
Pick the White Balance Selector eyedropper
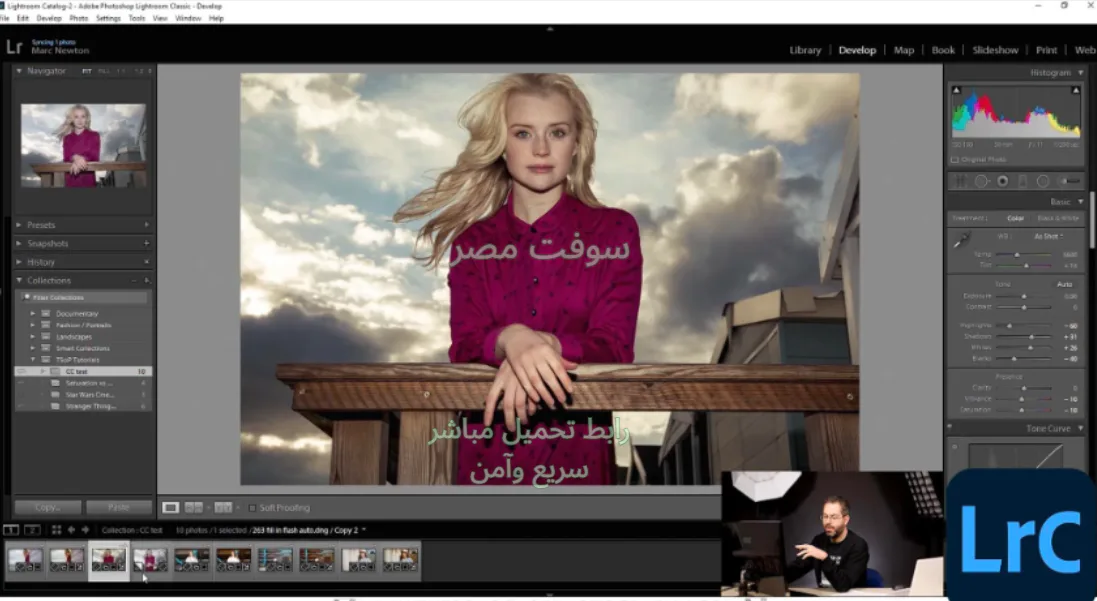click(x=962, y=241)
